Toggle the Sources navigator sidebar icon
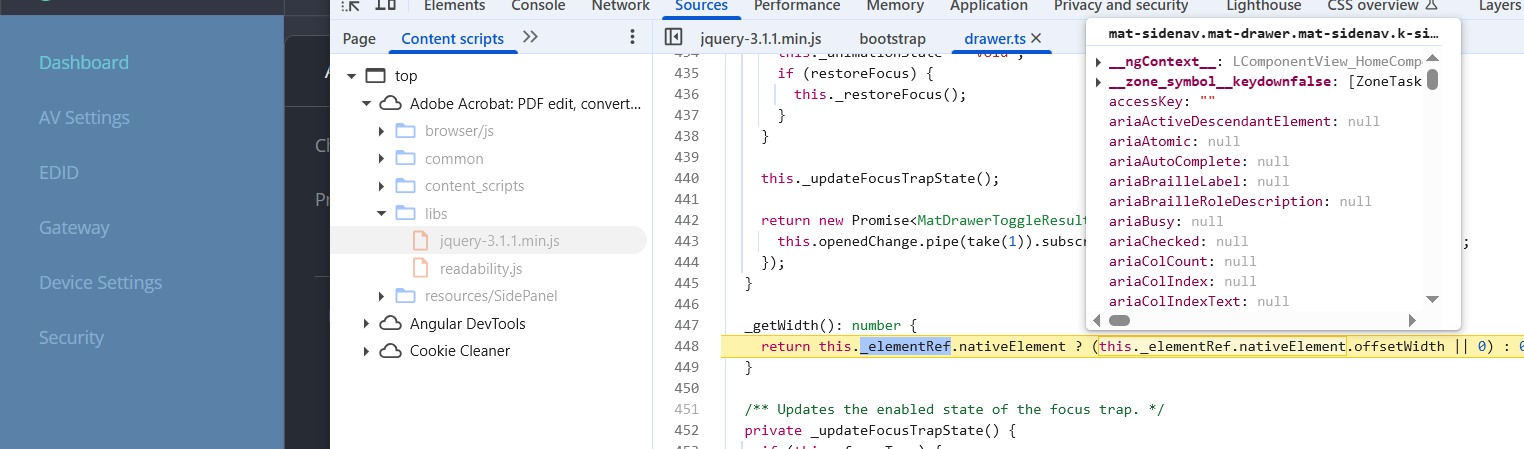The image size is (1524, 449). [673, 37]
